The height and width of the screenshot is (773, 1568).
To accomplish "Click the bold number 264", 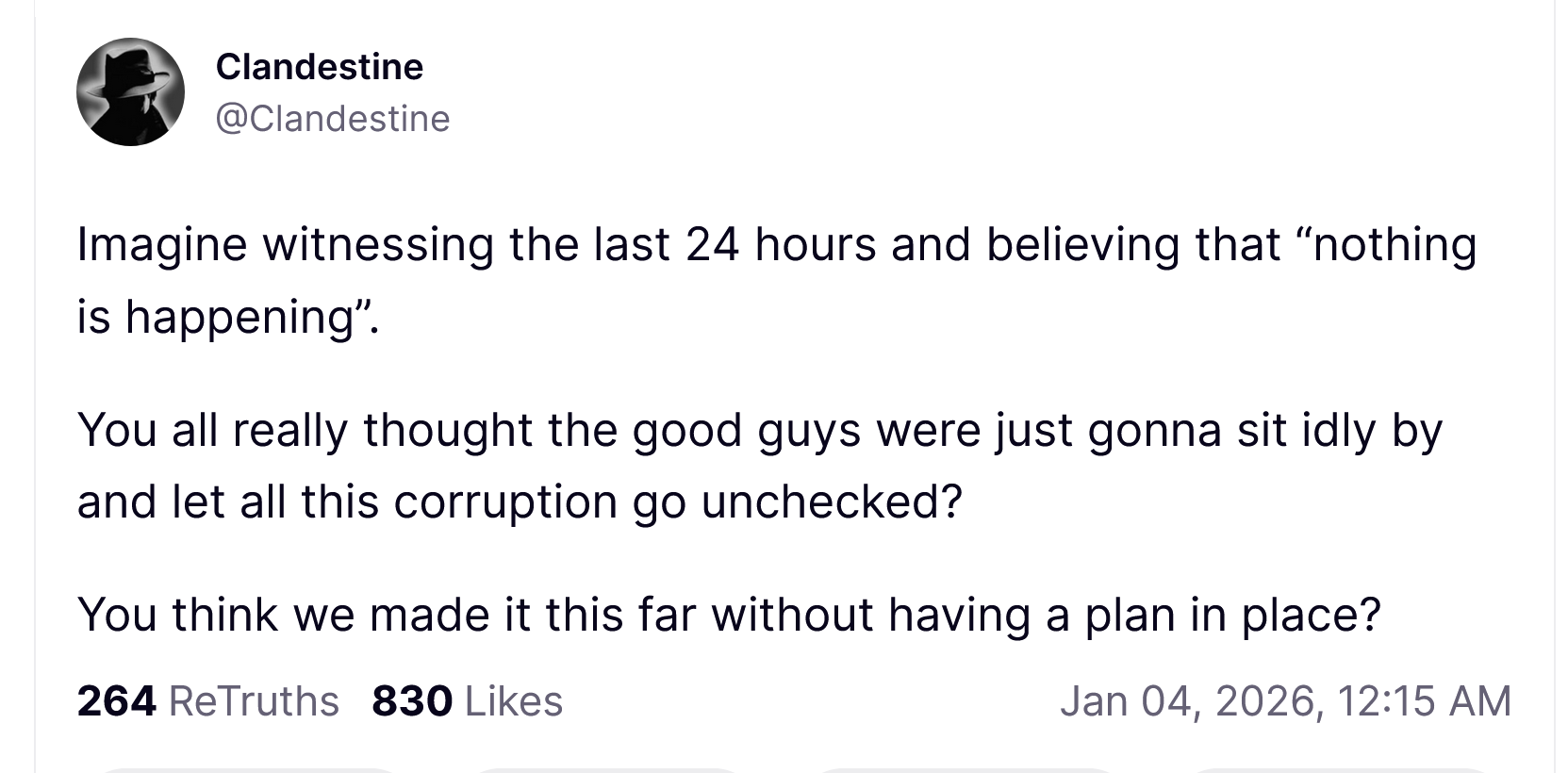I will [117, 701].
